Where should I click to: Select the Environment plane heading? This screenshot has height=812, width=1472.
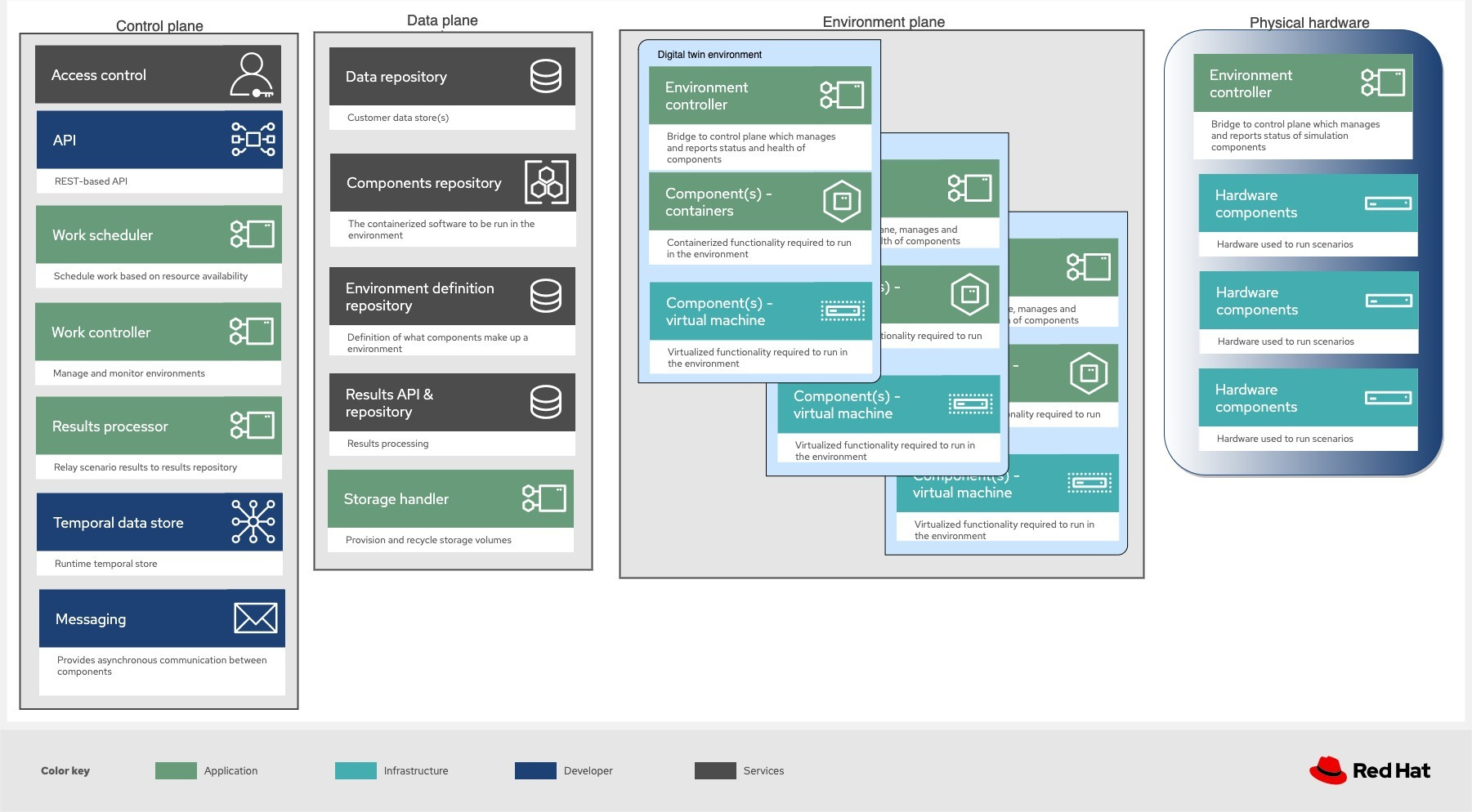click(884, 22)
